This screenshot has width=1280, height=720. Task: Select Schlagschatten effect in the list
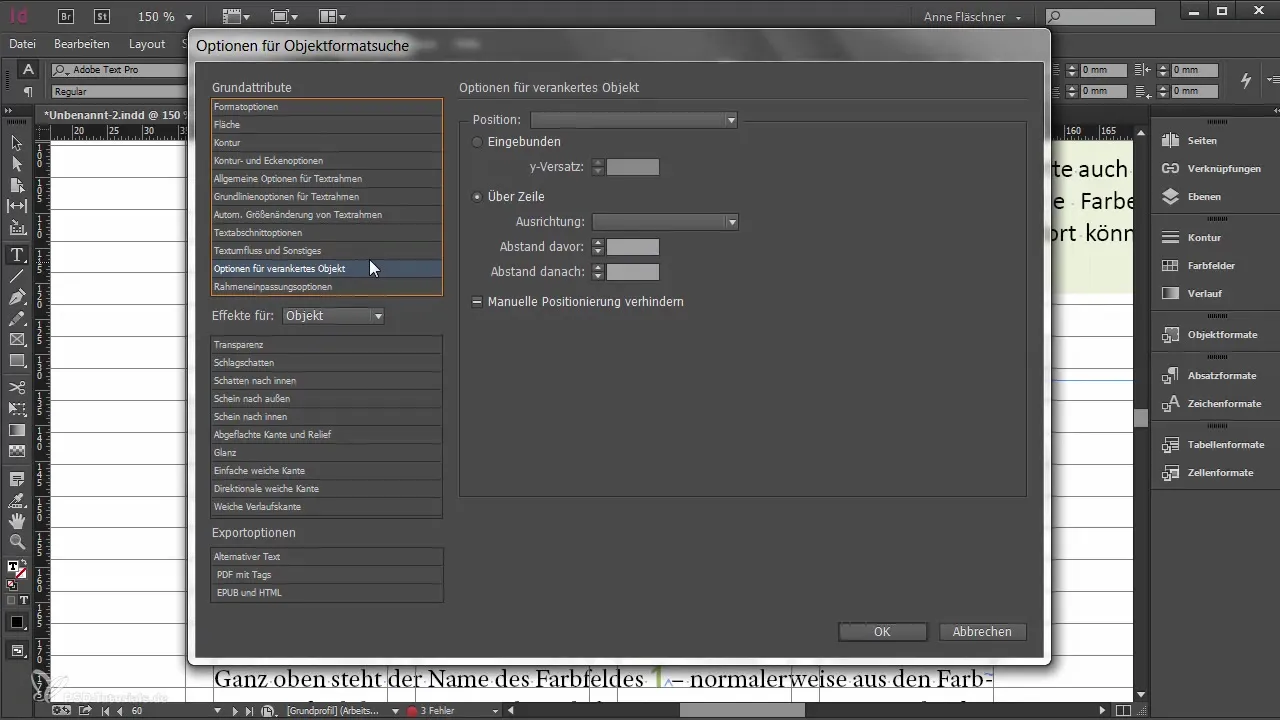coord(327,363)
